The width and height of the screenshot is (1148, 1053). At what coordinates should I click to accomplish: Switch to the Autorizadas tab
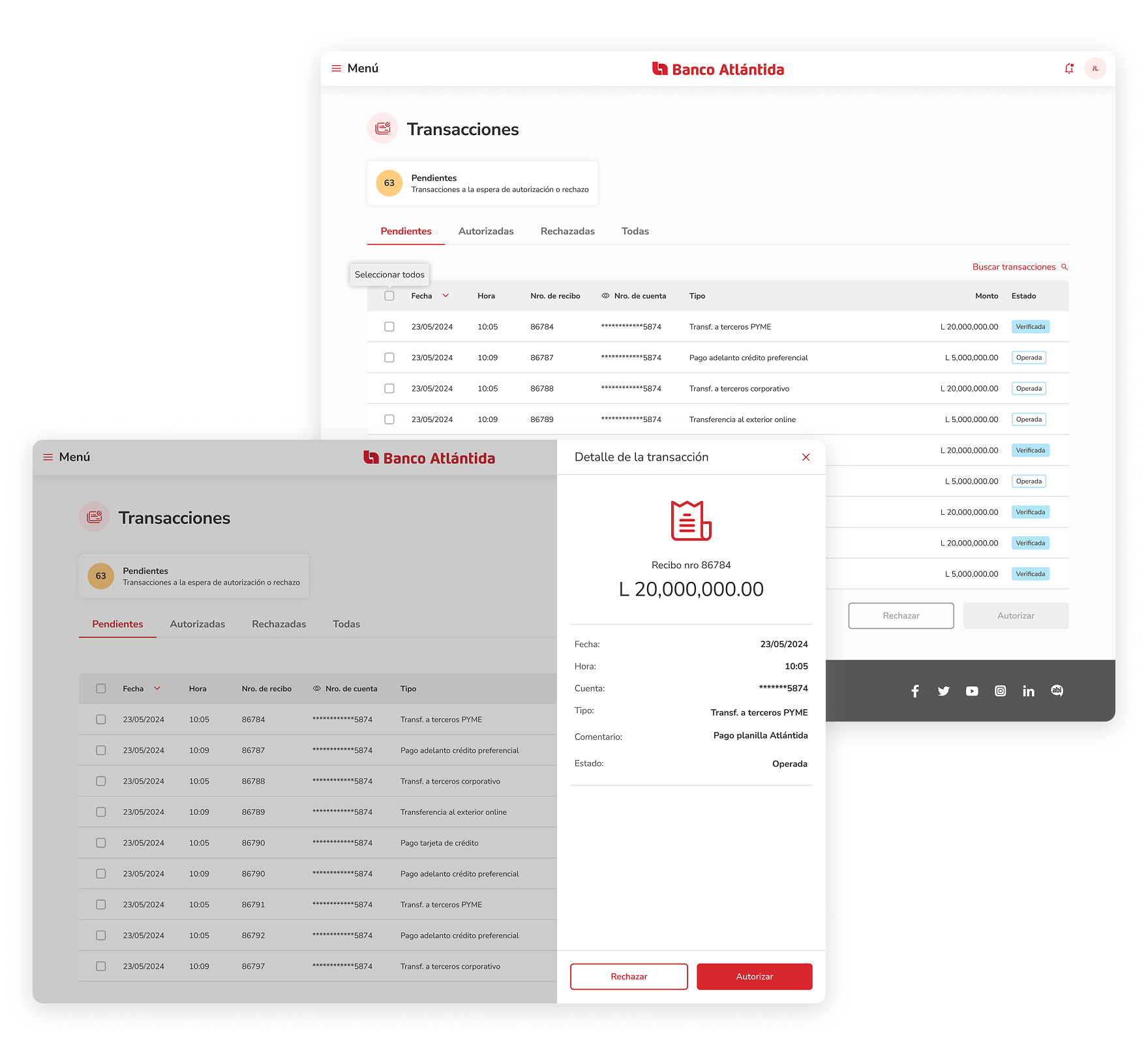(486, 231)
